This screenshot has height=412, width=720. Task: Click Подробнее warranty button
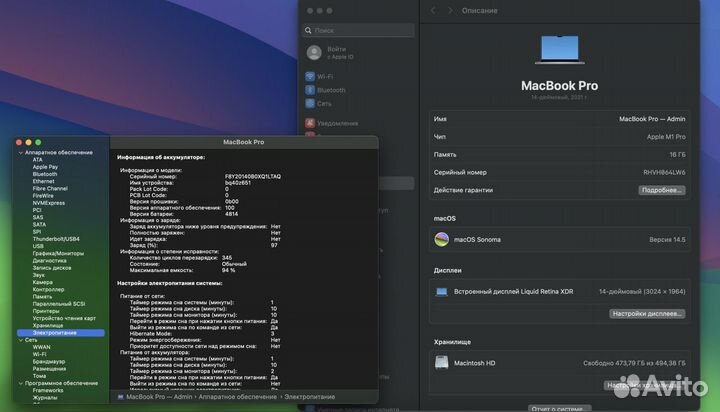pos(661,190)
